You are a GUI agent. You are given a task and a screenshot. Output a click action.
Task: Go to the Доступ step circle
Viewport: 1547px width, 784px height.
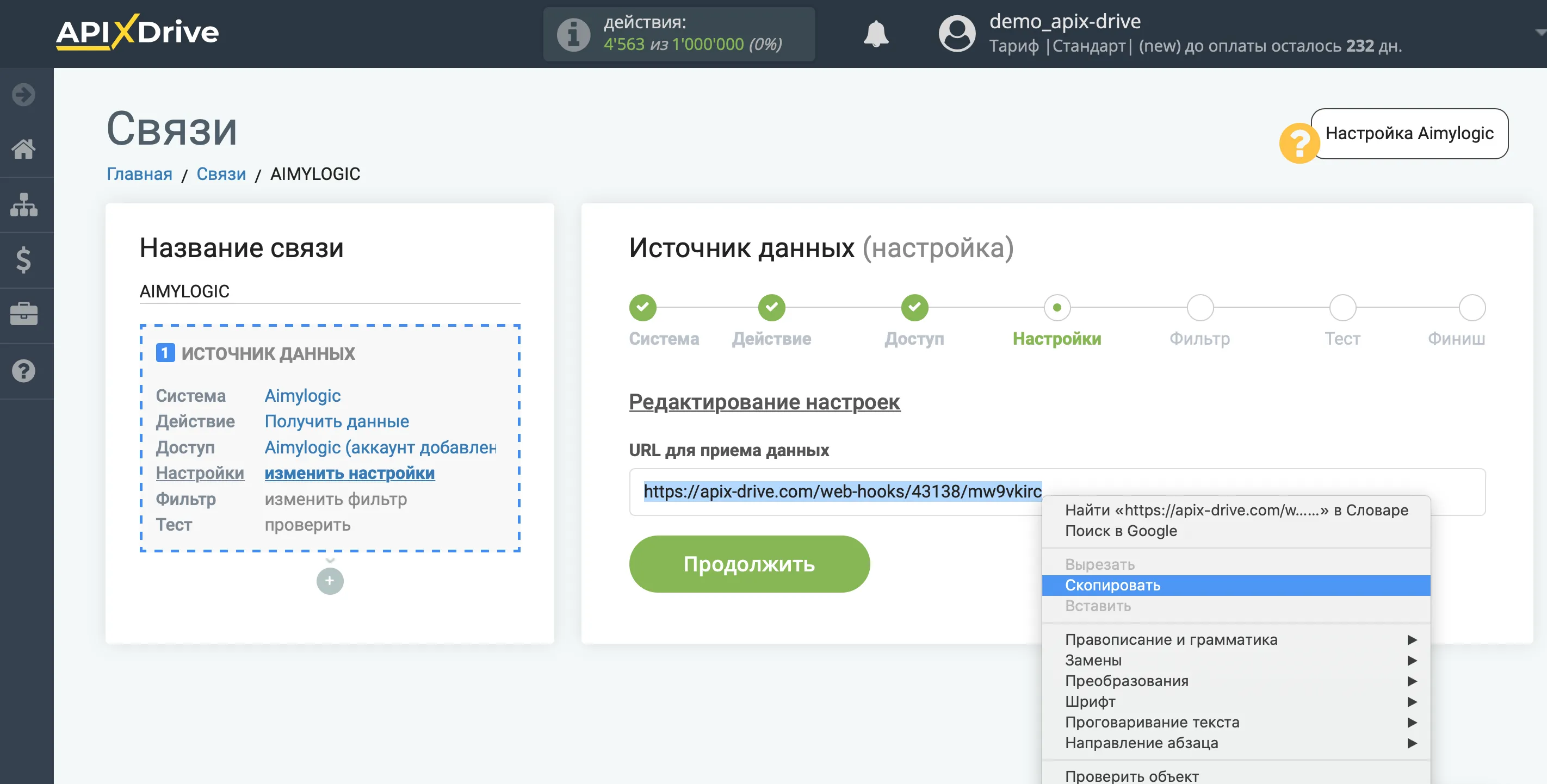[x=914, y=307]
